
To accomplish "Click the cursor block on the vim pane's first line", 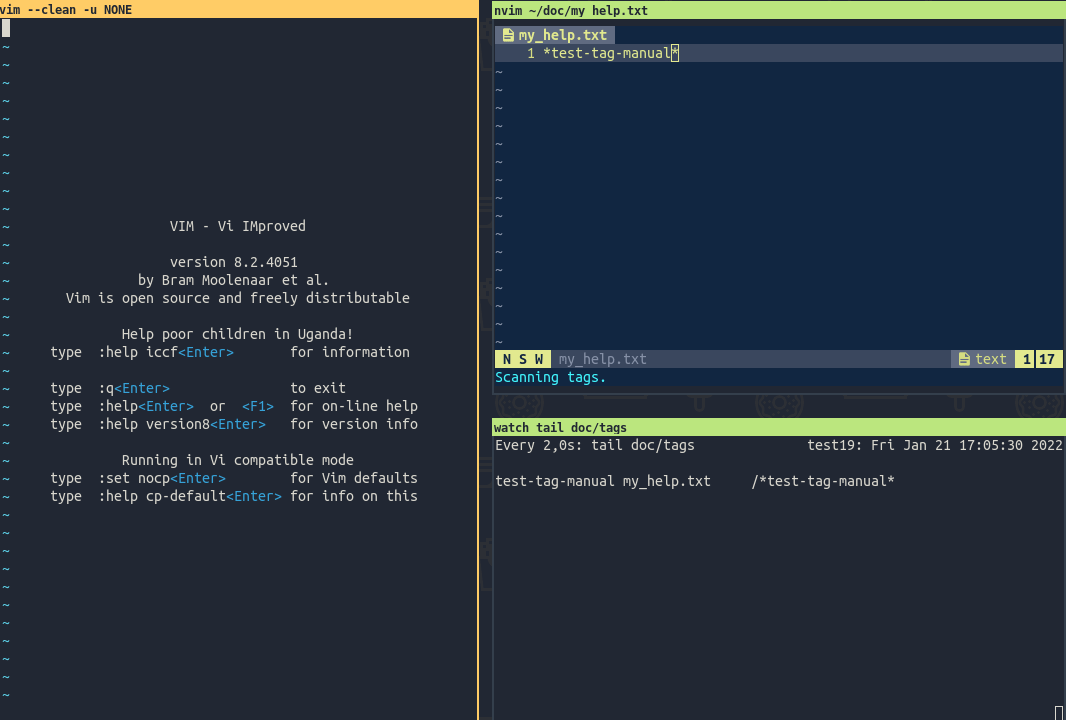I will pyautogui.click(x=5, y=28).
